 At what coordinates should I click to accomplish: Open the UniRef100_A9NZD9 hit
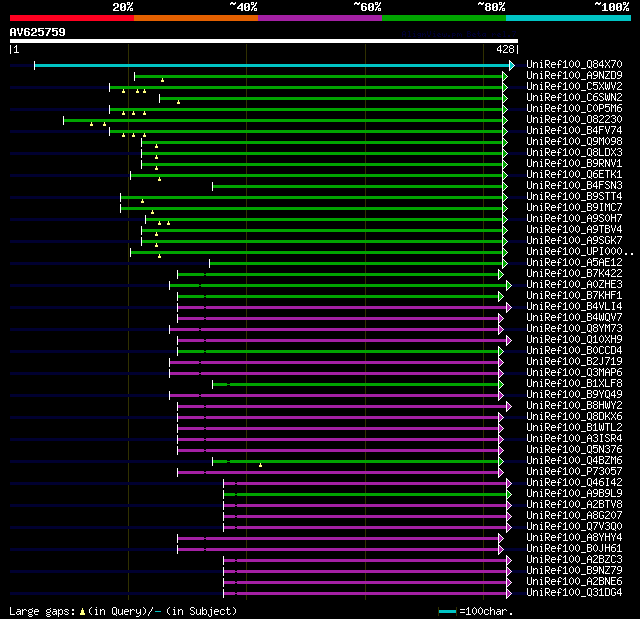[x=574, y=75]
